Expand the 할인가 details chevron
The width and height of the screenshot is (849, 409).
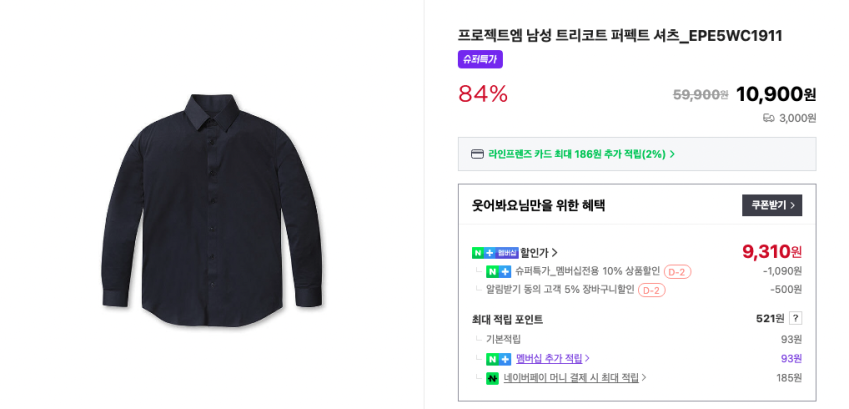click(x=555, y=253)
